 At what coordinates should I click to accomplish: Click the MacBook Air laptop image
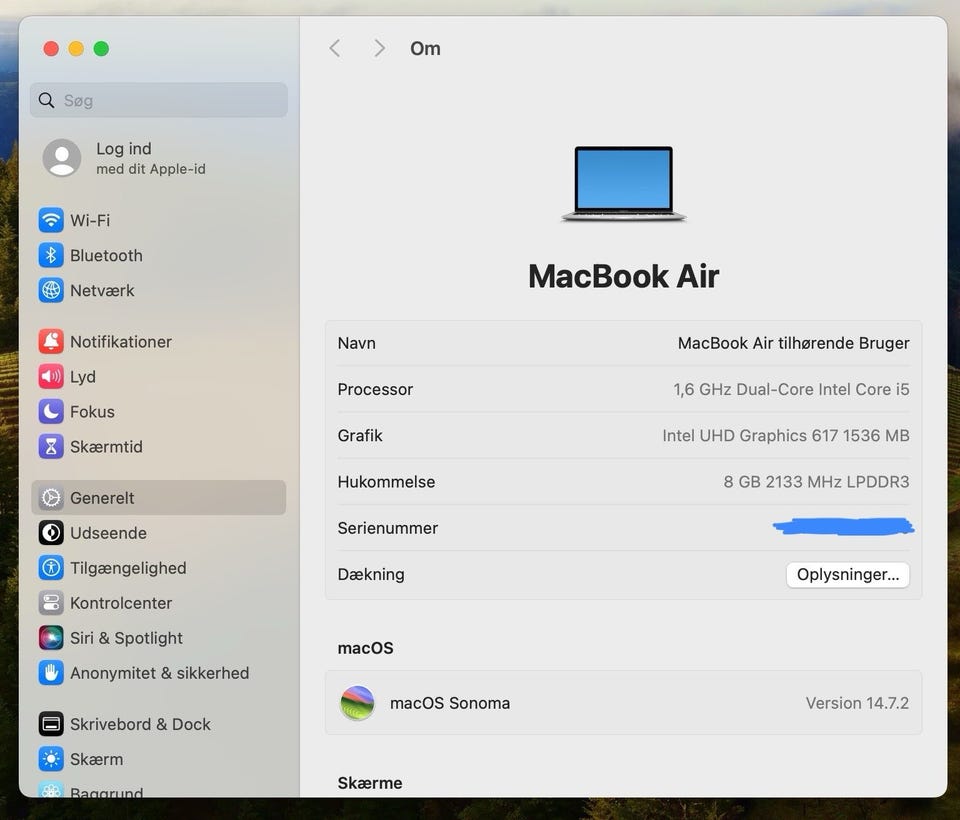(x=623, y=184)
